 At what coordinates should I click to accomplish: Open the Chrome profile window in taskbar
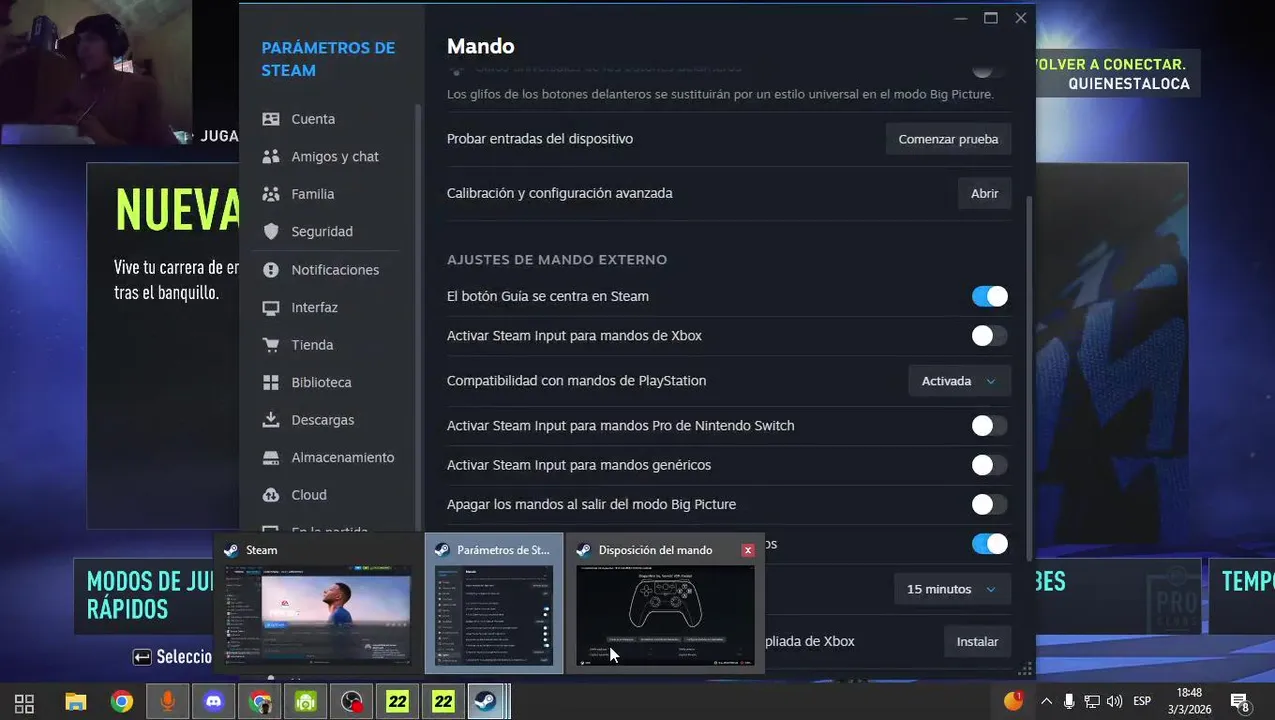click(260, 702)
